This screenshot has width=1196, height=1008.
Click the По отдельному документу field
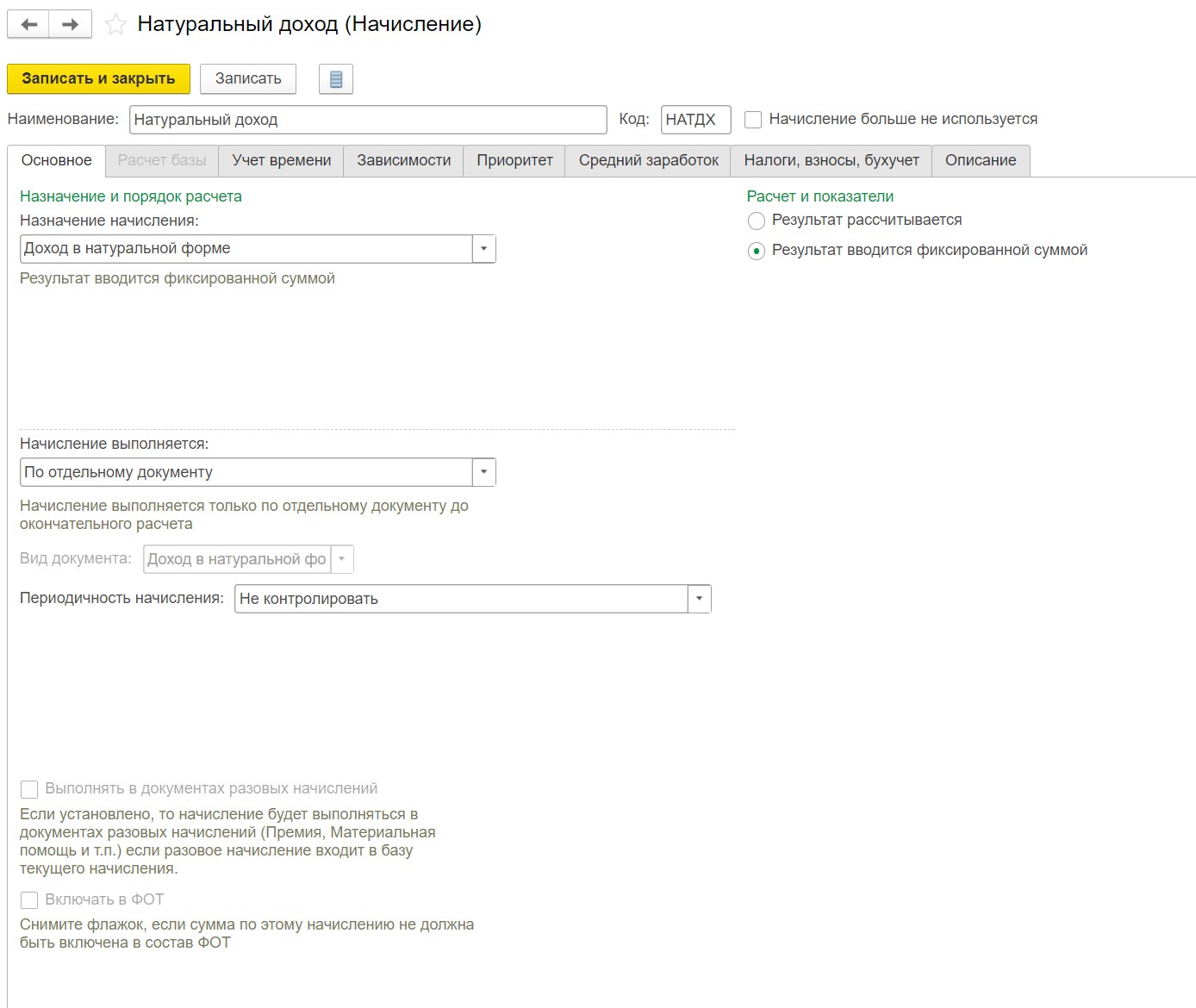click(246, 472)
